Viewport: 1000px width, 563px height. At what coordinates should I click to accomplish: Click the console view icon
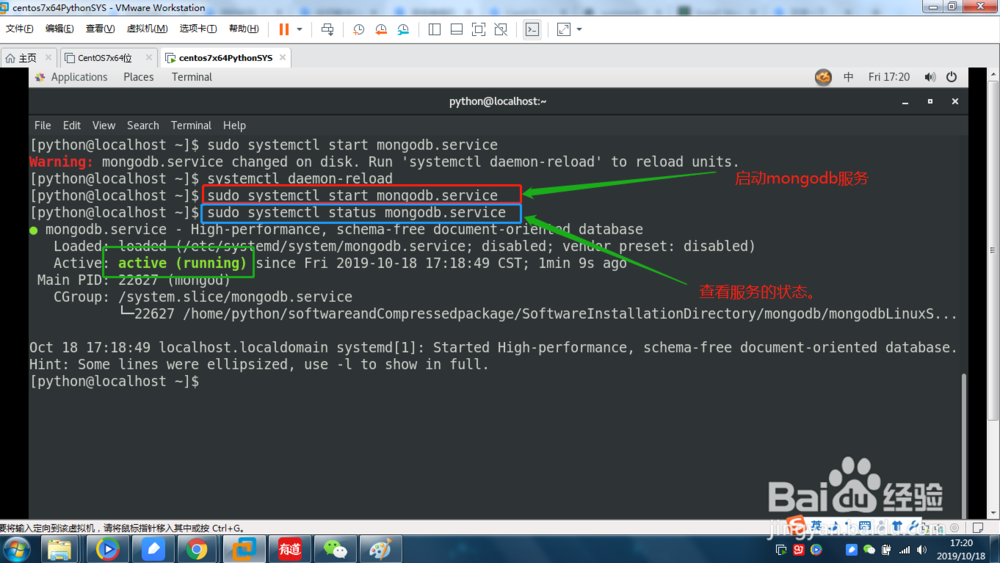coord(532,29)
